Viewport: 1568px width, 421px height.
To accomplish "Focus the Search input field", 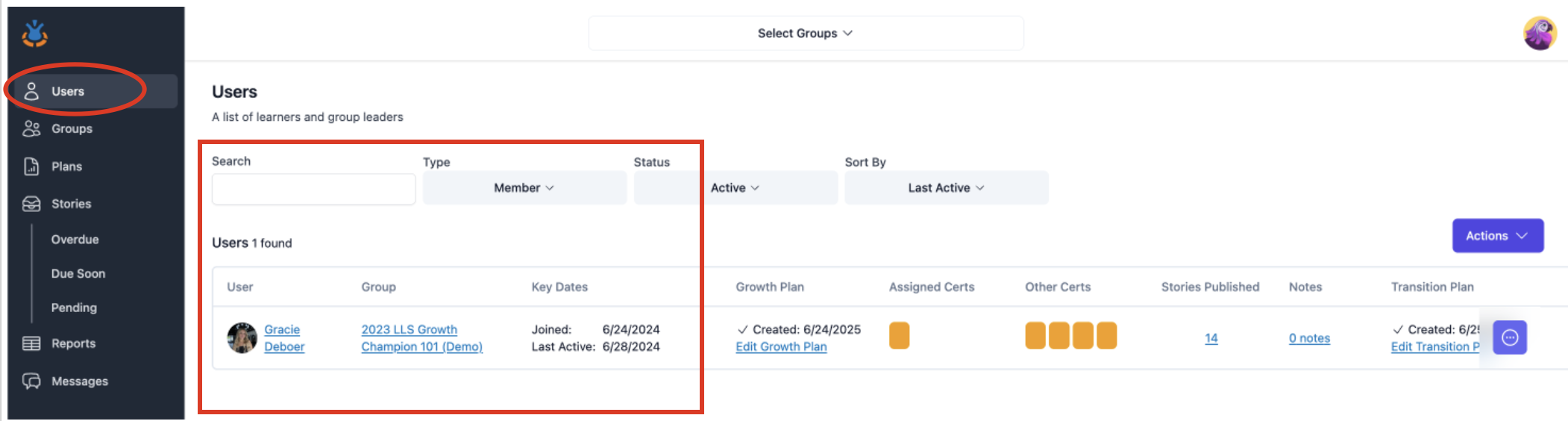I will [313, 190].
